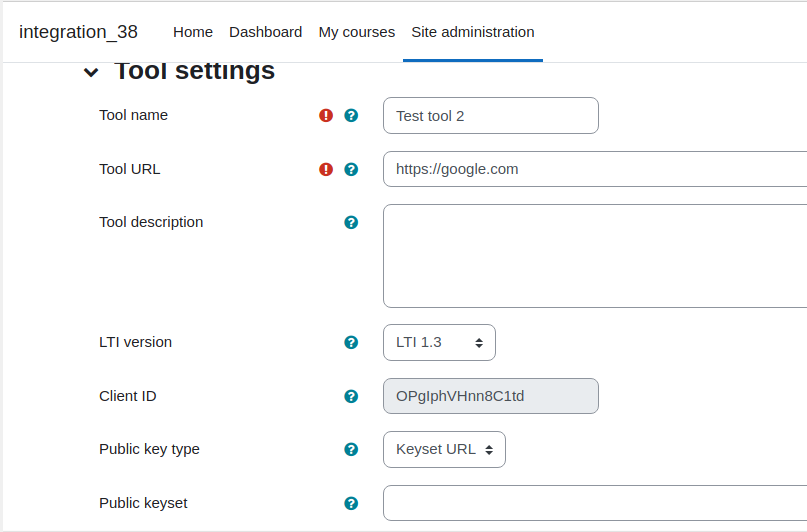This screenshot has height=532, width=807.
Task: Show help for Public keyset
Action: [351, 503]
